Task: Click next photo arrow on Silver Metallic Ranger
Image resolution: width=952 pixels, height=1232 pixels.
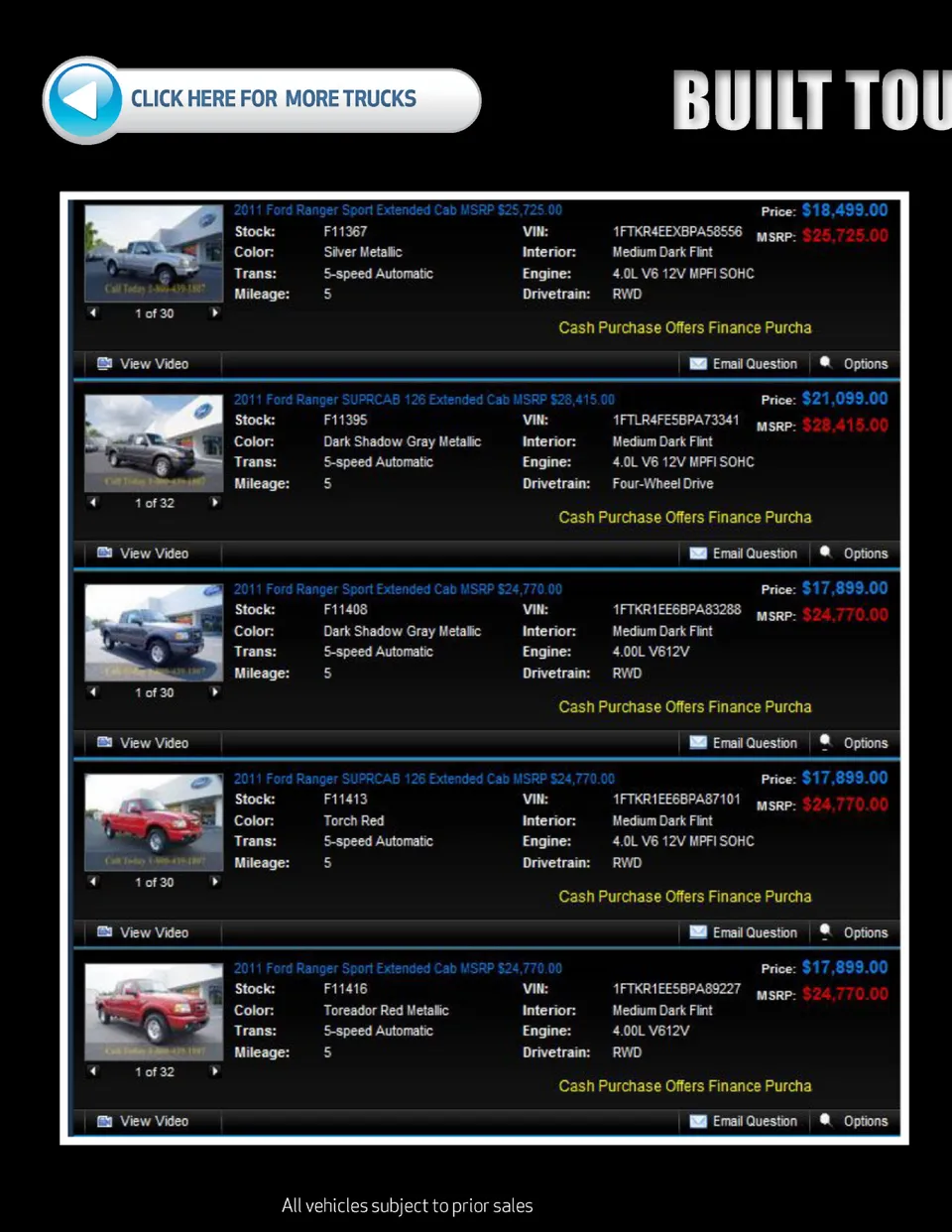Action: point(214,312)
